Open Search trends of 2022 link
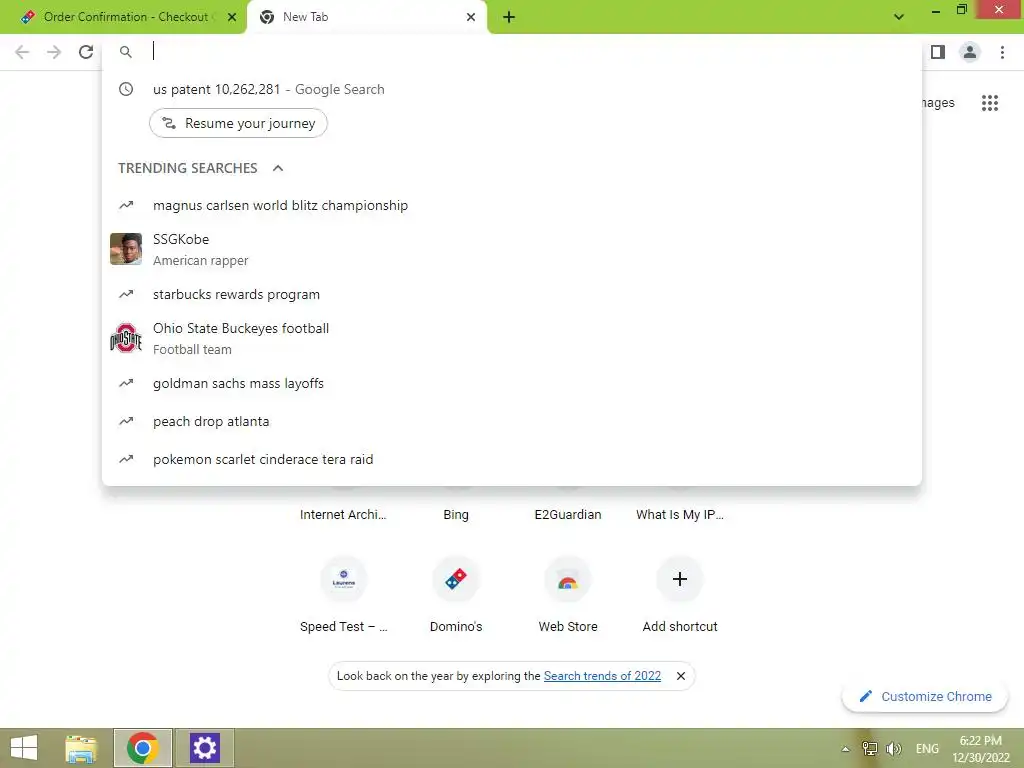1024x768 pixels. pos(602,676)
